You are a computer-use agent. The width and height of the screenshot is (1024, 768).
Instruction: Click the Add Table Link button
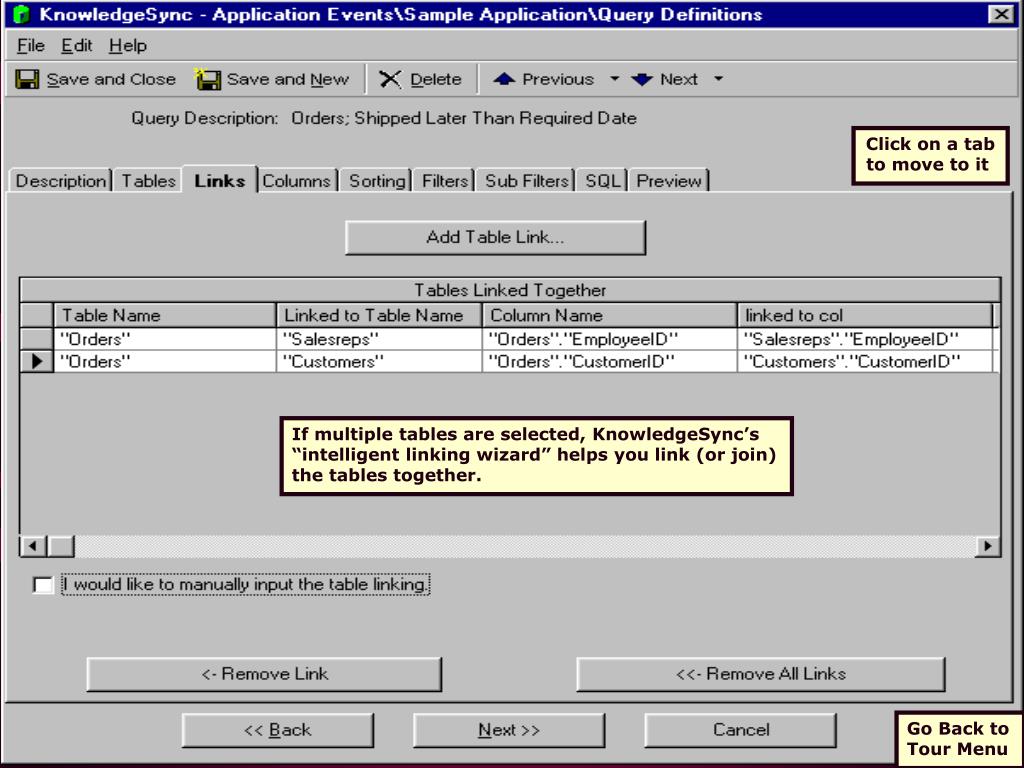coord(495,237)
